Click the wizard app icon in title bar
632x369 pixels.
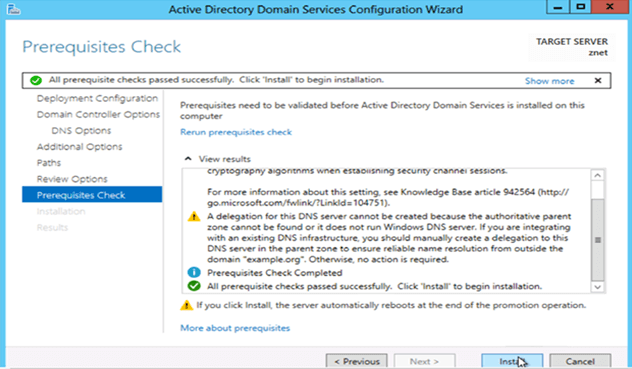coord(13,9)
